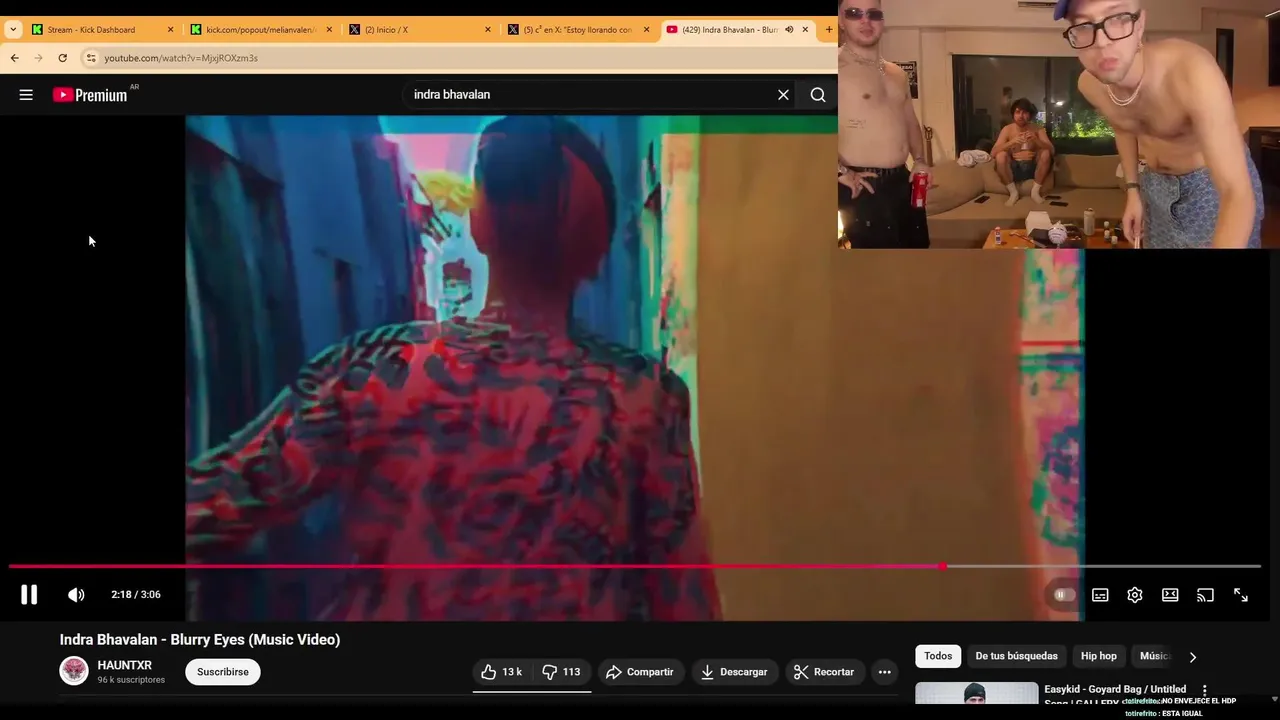This screenshot has width=1280, height=720.
Task: Open Easykid Goyard Bag video thumbnail
Action: tap(977, 693)
